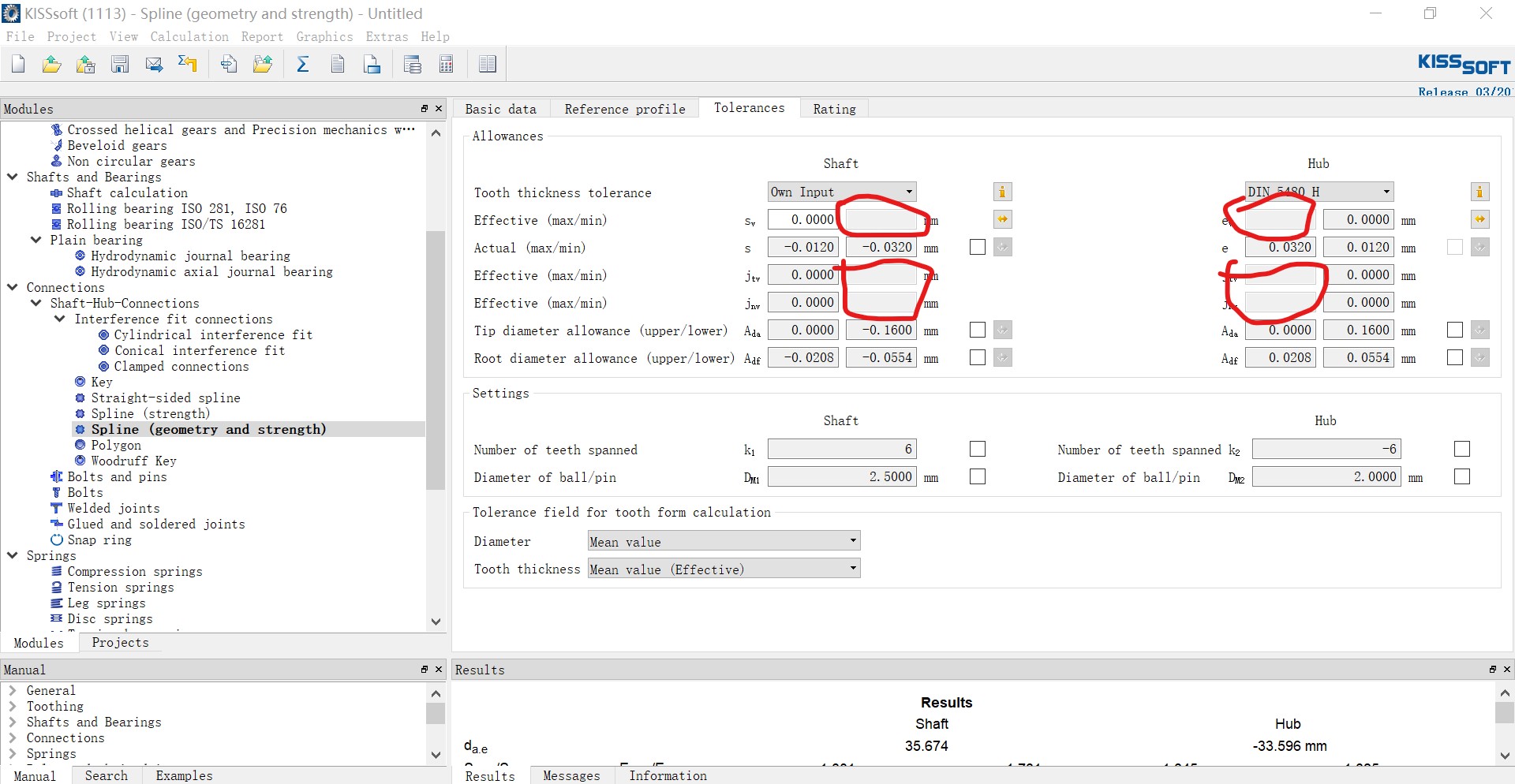Viewport: 1515px width, 784px height.
Task: Switch to the Basic data tab
Action: [x=500, y=109]
